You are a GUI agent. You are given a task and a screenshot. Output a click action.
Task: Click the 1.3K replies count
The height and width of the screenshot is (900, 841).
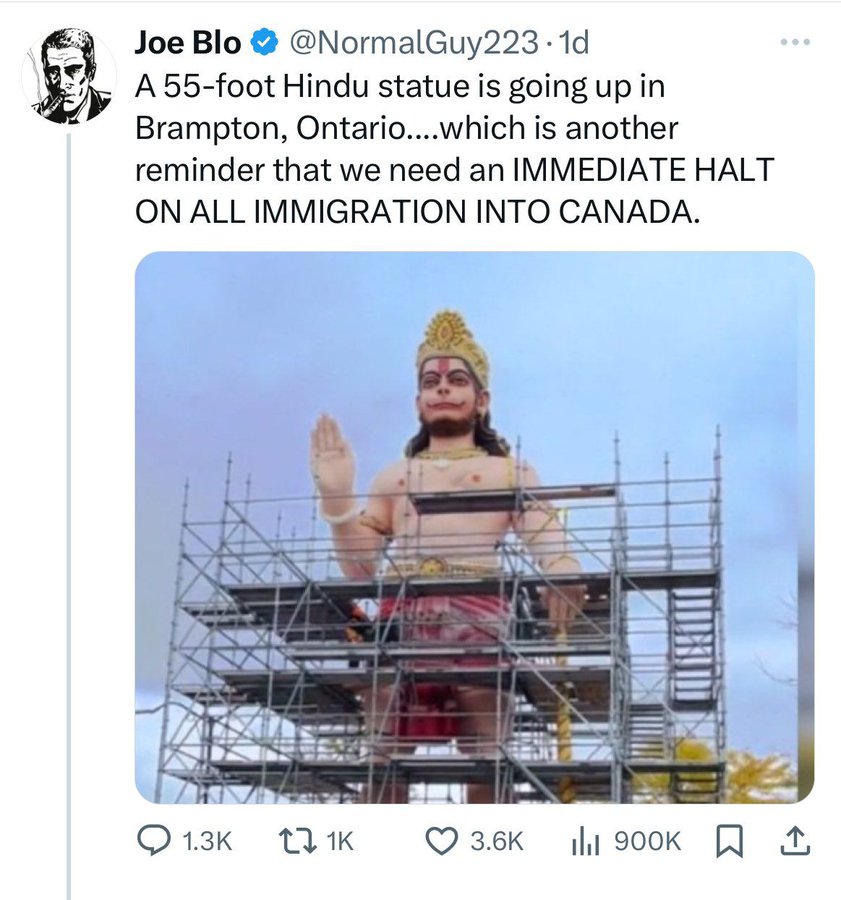[208, 843]
